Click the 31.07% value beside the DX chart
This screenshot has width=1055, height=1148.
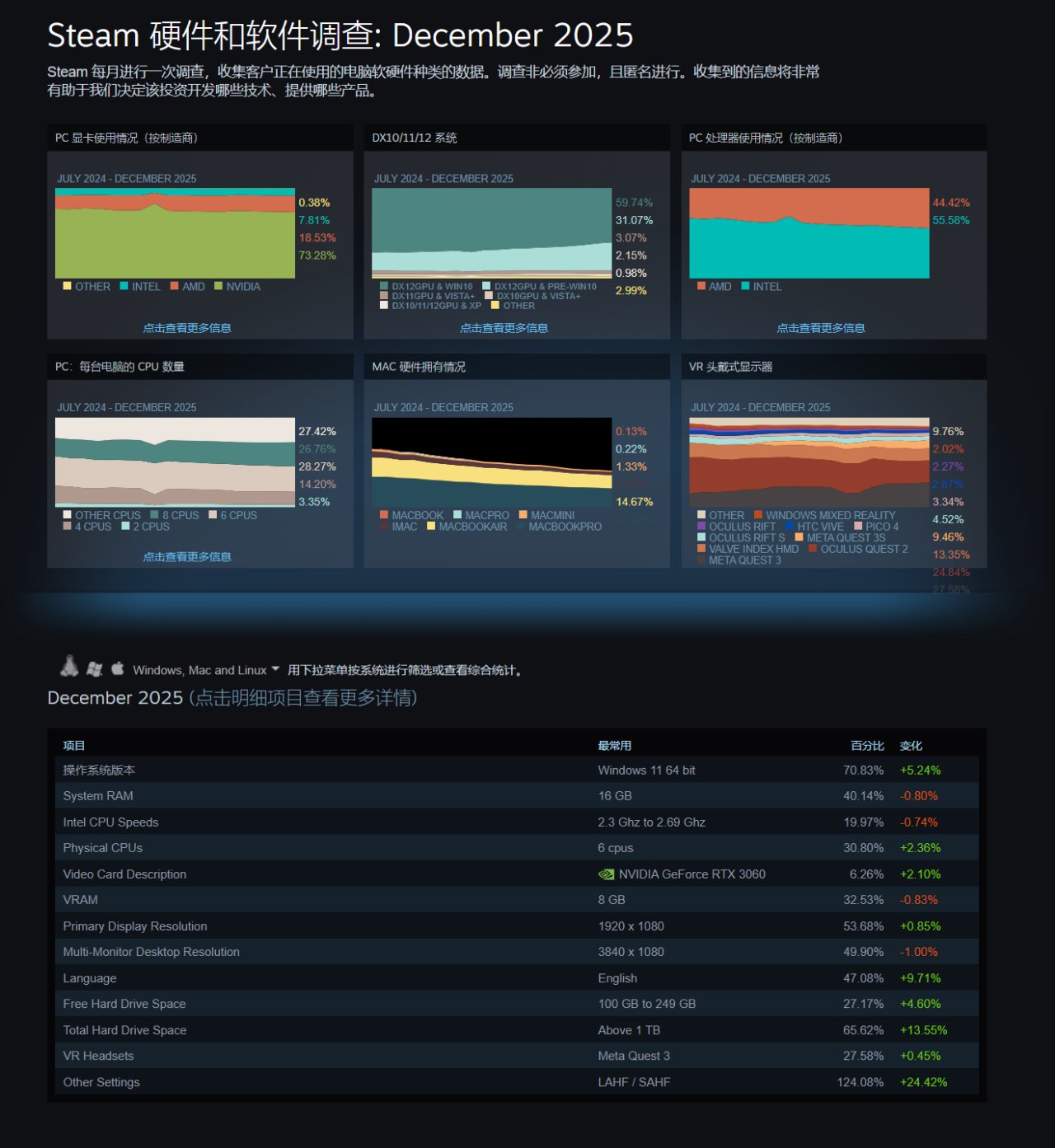click(634, 220)
